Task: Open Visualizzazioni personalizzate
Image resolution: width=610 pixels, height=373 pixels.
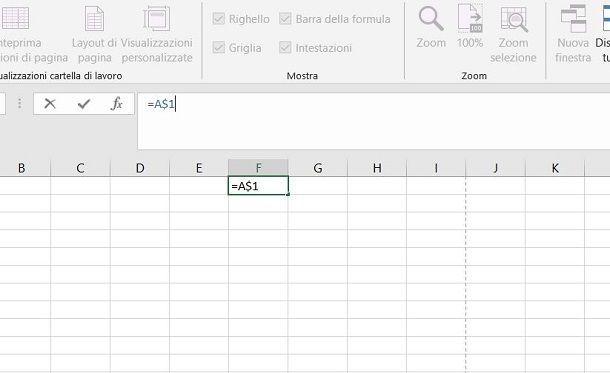Action: click(x=156, y=34)
